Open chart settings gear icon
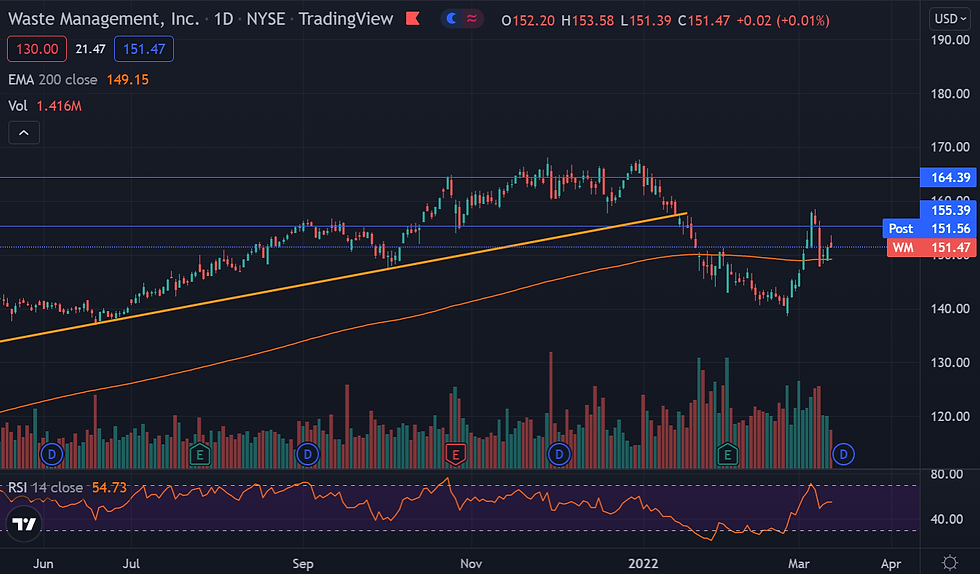 pos(950,562)
